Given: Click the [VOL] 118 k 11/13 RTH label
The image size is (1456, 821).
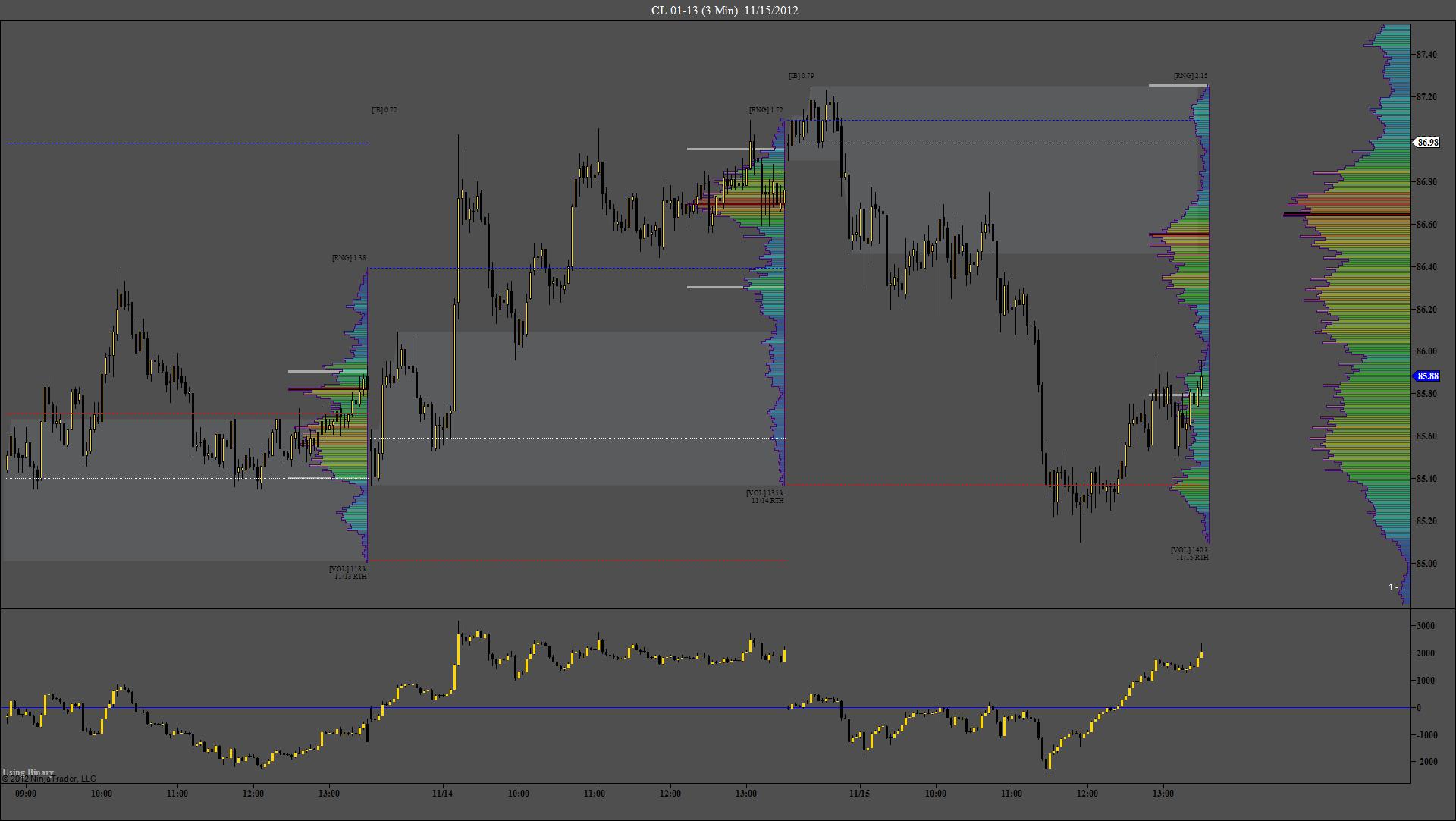Looking at the screenshot, I should point(348,572).
